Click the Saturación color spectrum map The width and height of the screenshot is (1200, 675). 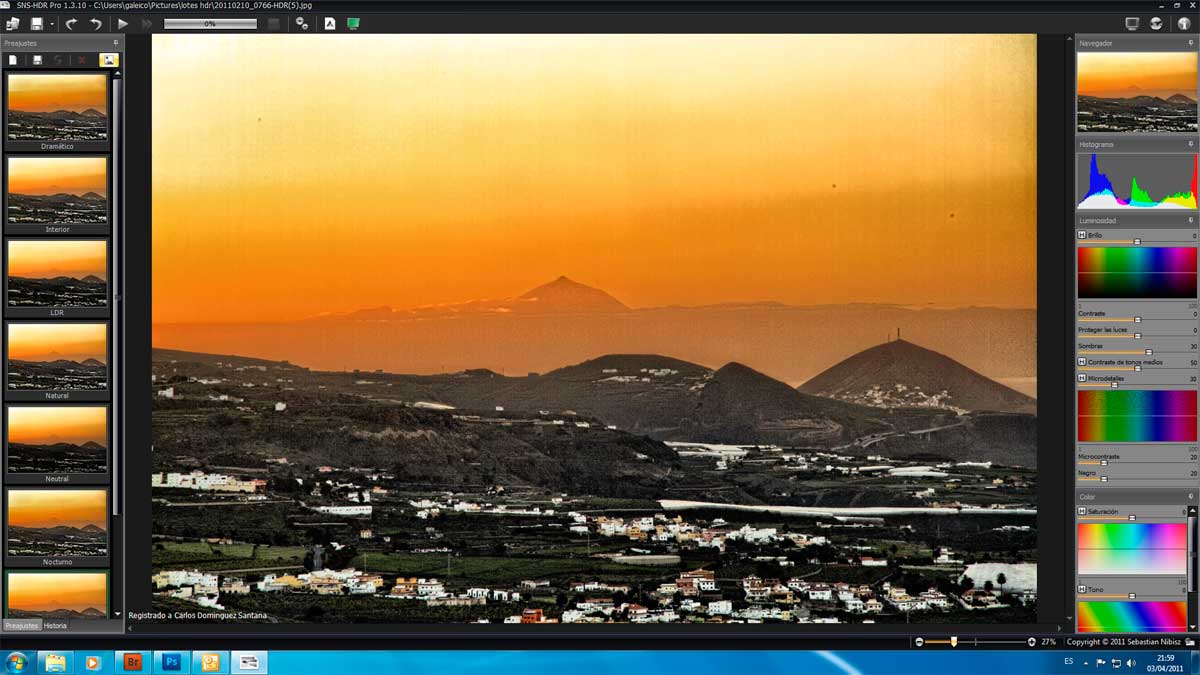click(x=1132, y=548)
